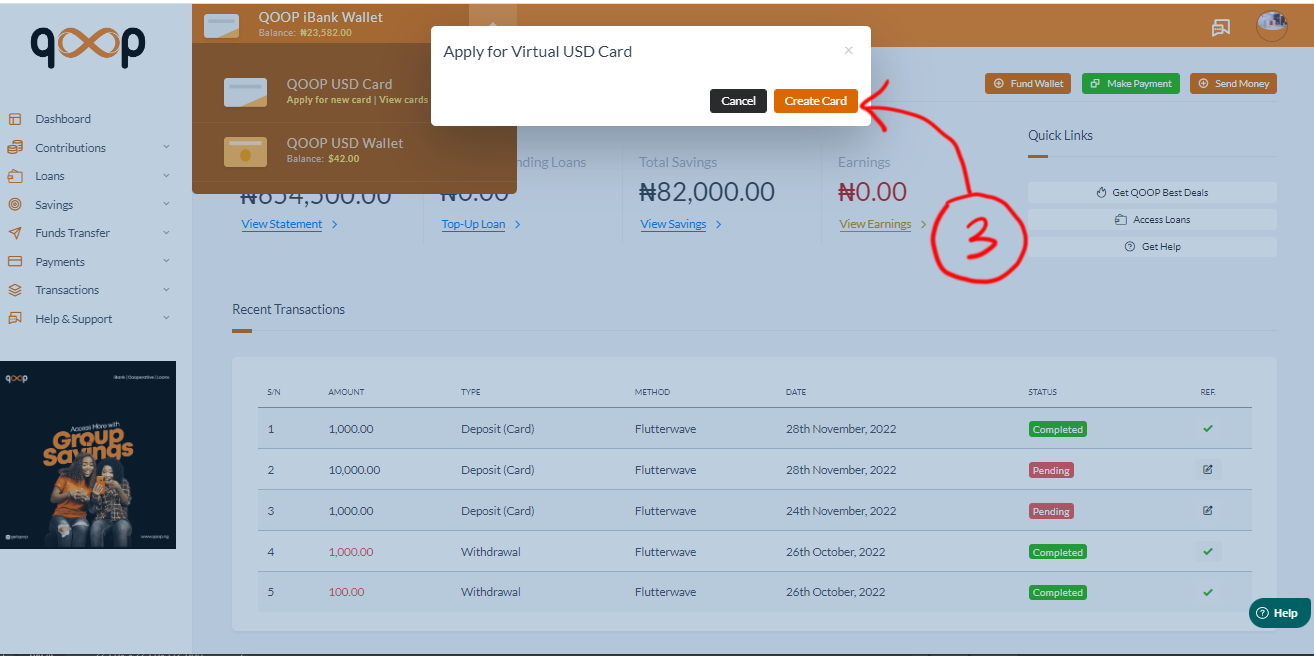Expand the Payments menu chevron
The image size is (1314, 656).
[x=166, y=261]
